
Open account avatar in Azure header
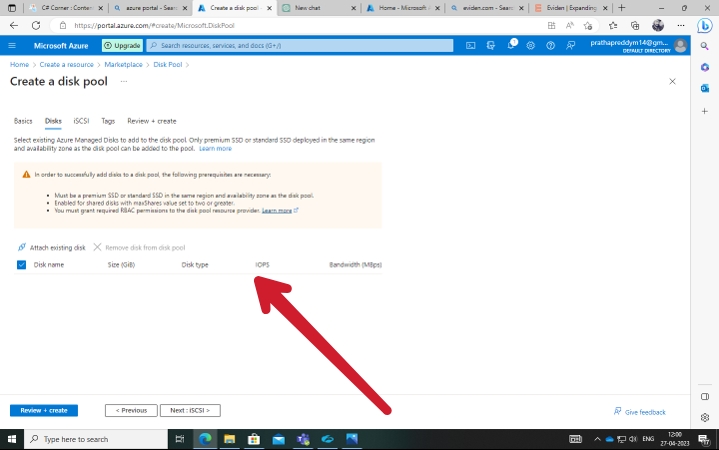[680, 45]
